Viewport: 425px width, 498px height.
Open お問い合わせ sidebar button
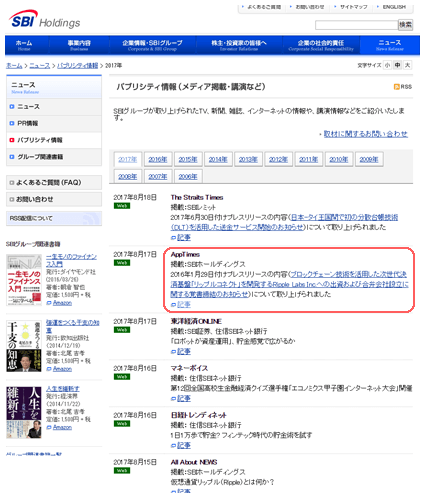54,199
